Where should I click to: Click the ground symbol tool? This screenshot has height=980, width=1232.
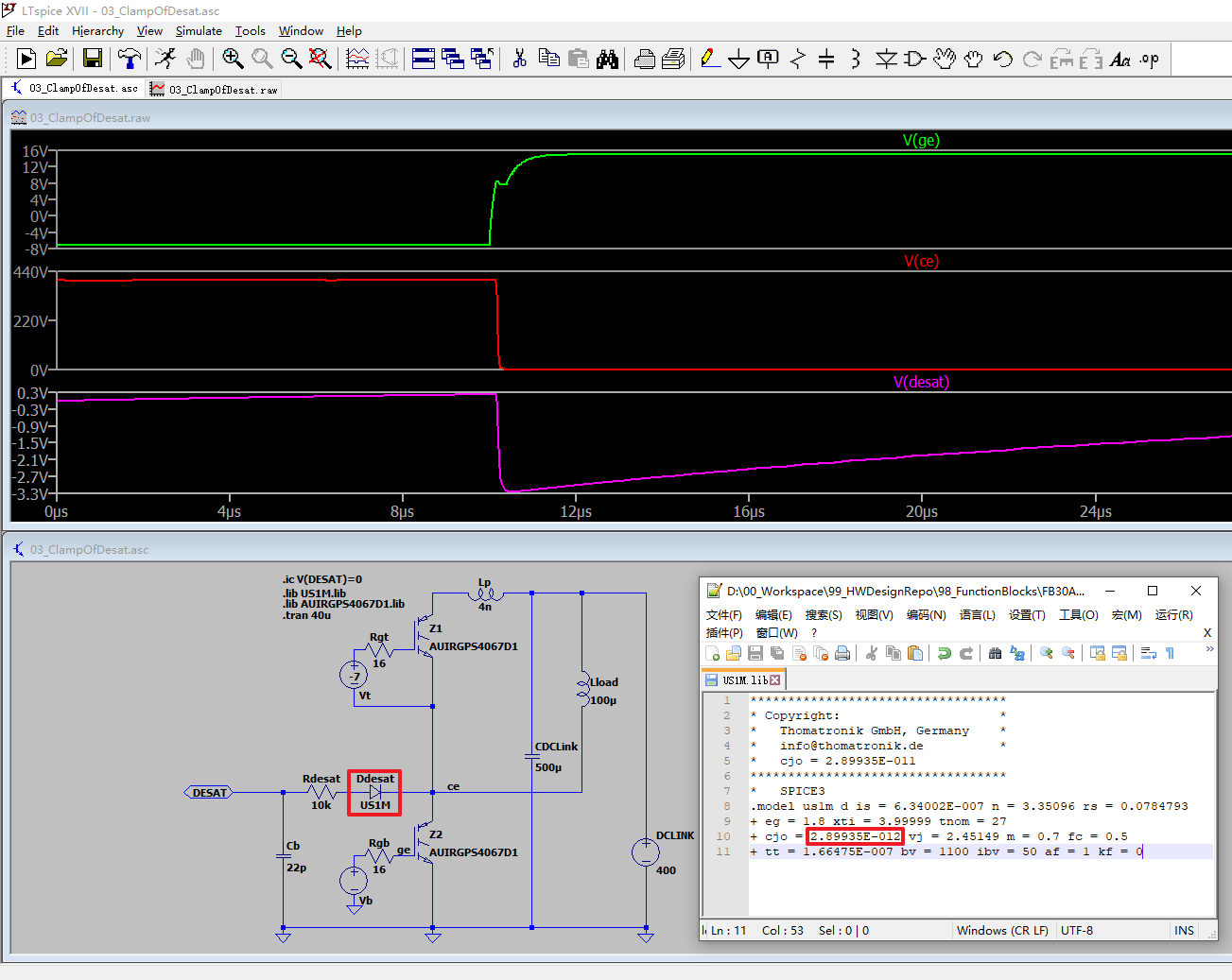pyautogui.click(x=738, y=59)
